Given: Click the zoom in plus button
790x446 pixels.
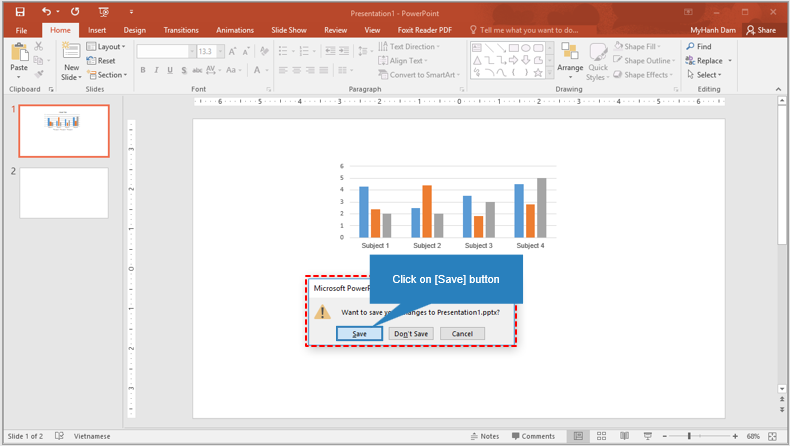Looking at the screenshot, I should (x=735, y=436).
